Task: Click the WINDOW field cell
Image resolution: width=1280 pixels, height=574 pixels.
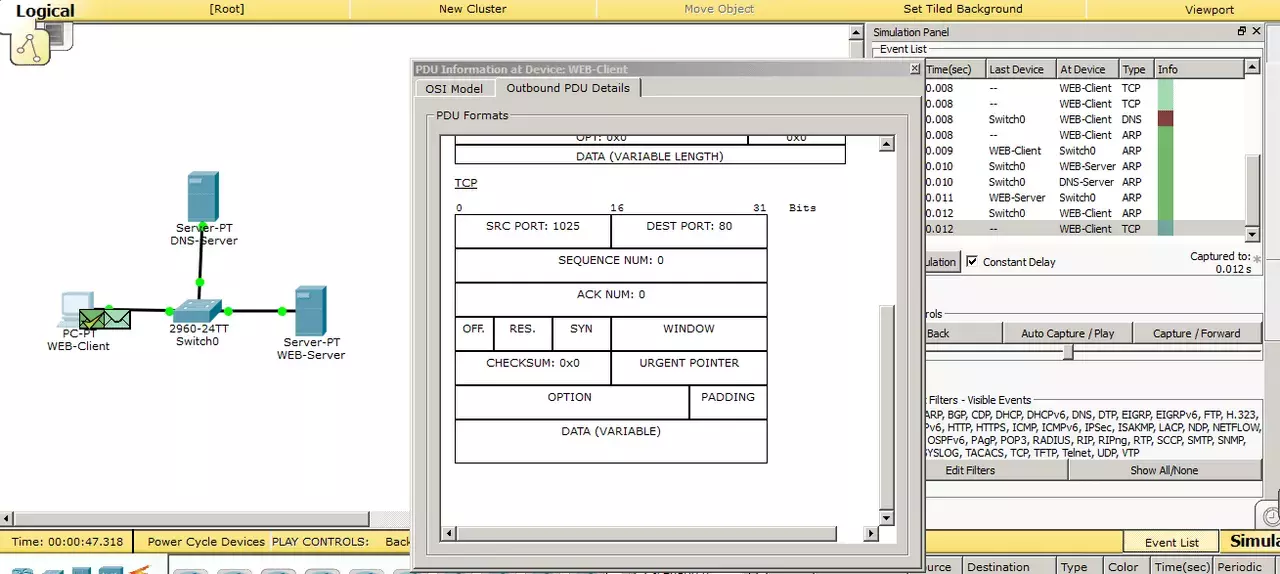Action: coord(689,333)
